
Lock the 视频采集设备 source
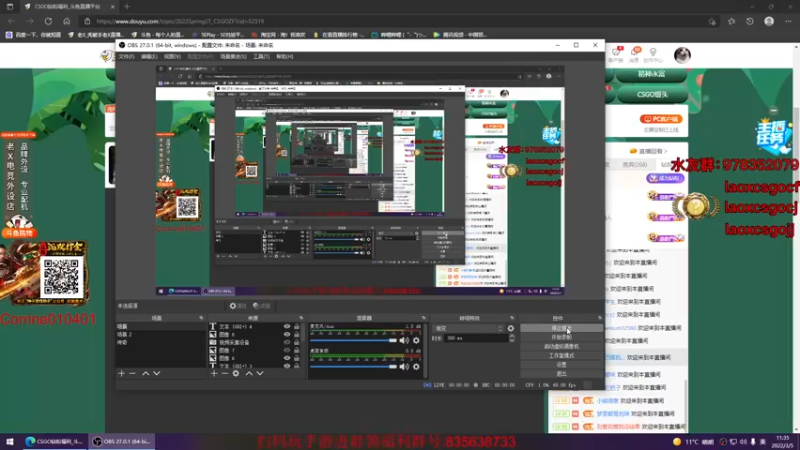click(296, 342)
